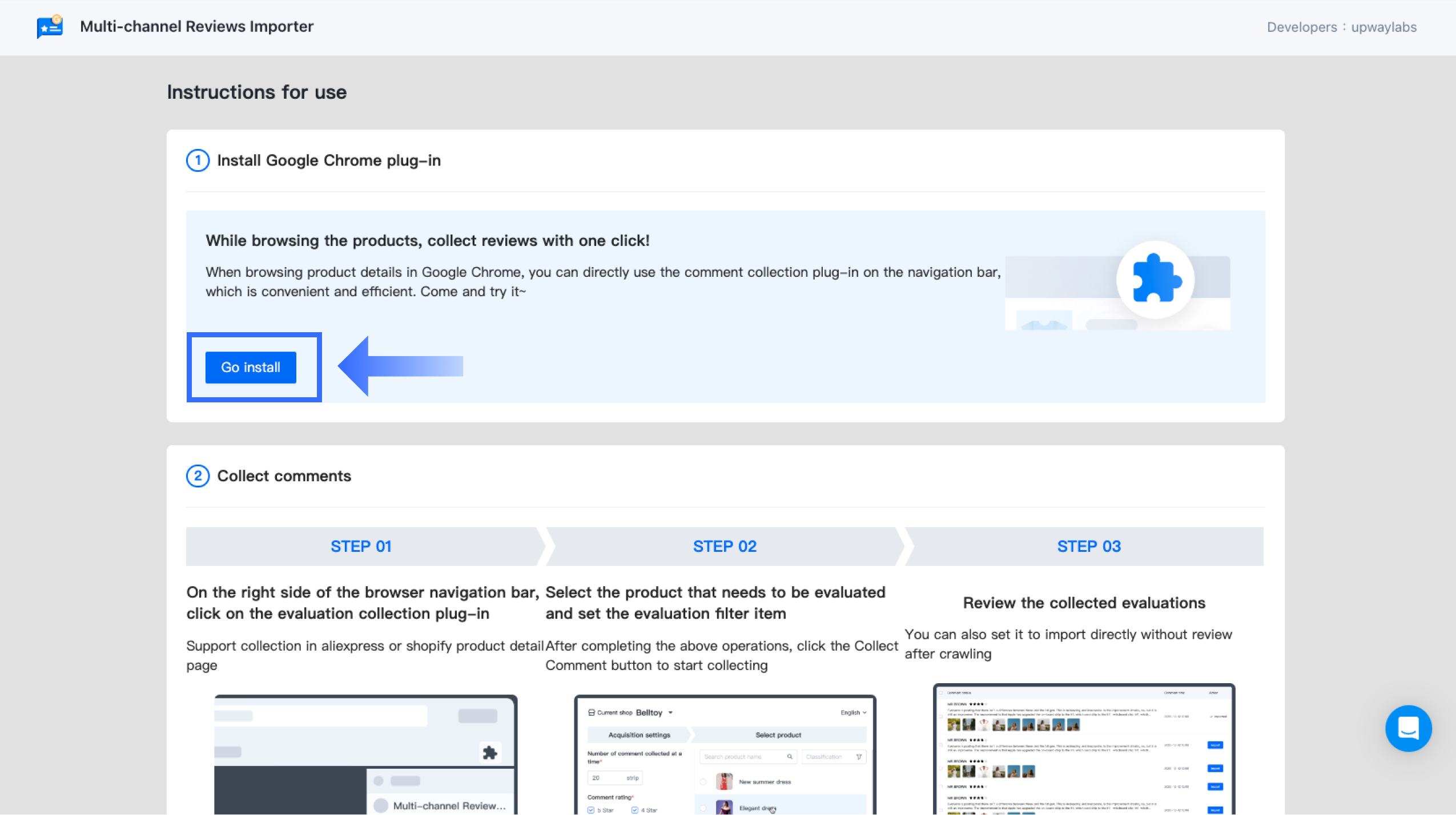Click the extension puzzle icon in Step 01 illustration
The height and width of the screenshot is (815, 1456).
[489, 752]
